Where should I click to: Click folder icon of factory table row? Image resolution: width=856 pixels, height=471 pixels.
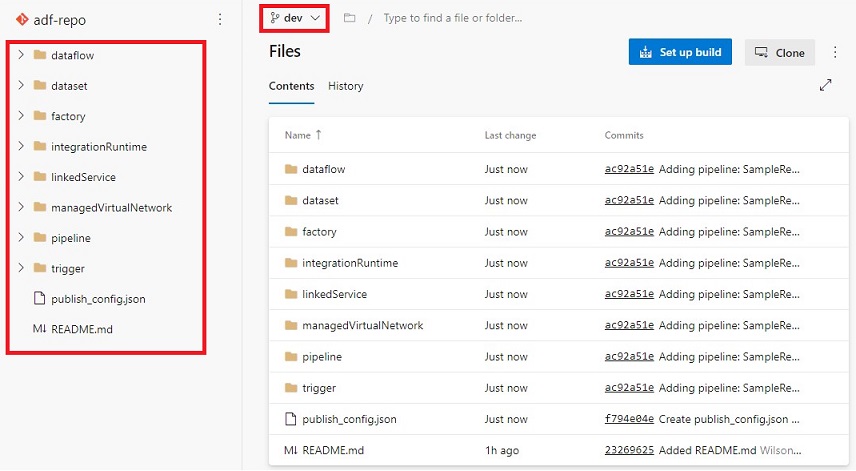(x=291, y=231)
